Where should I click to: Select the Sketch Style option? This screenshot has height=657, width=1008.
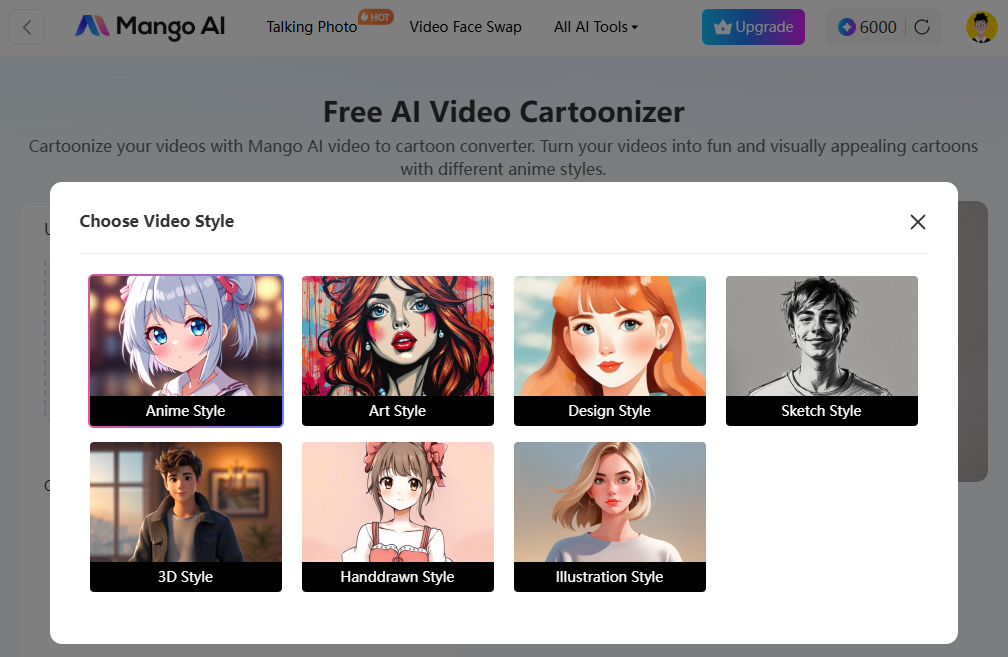pyautogui.click(x=821, y=351)
